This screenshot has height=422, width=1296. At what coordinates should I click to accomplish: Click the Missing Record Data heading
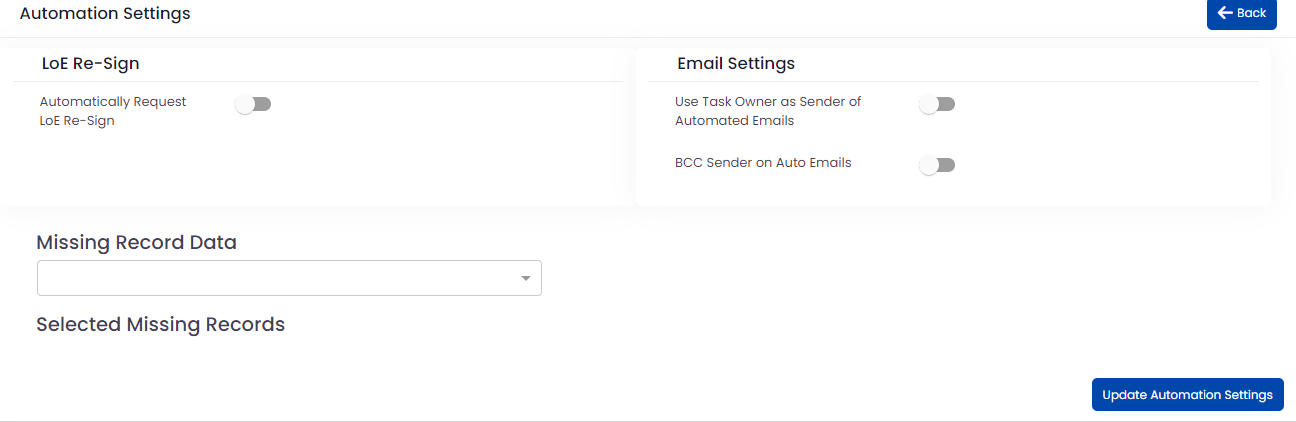pyautogui.click(x=136, y=242)
